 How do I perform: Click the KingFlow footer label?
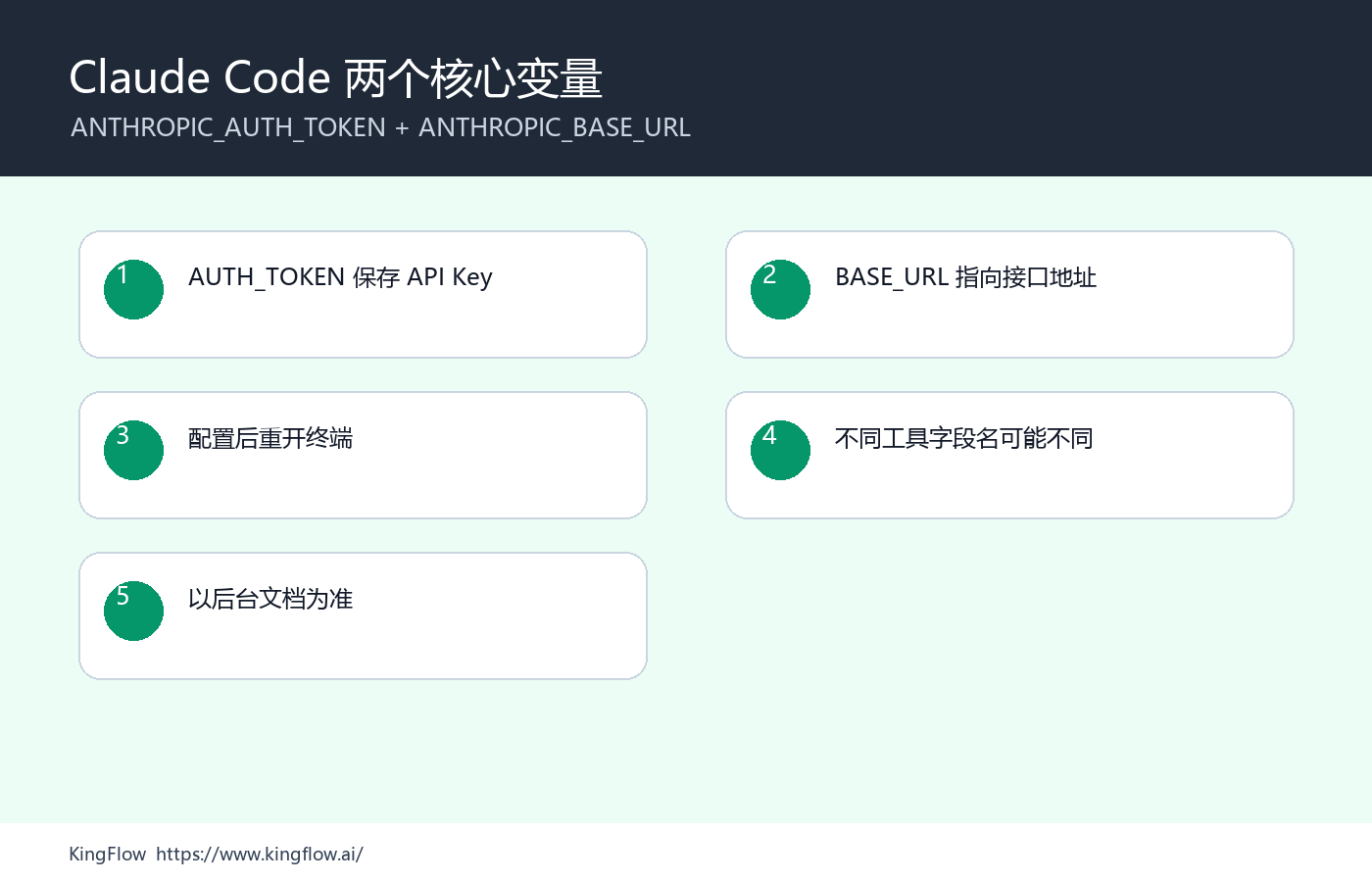(x=108, y=854)
